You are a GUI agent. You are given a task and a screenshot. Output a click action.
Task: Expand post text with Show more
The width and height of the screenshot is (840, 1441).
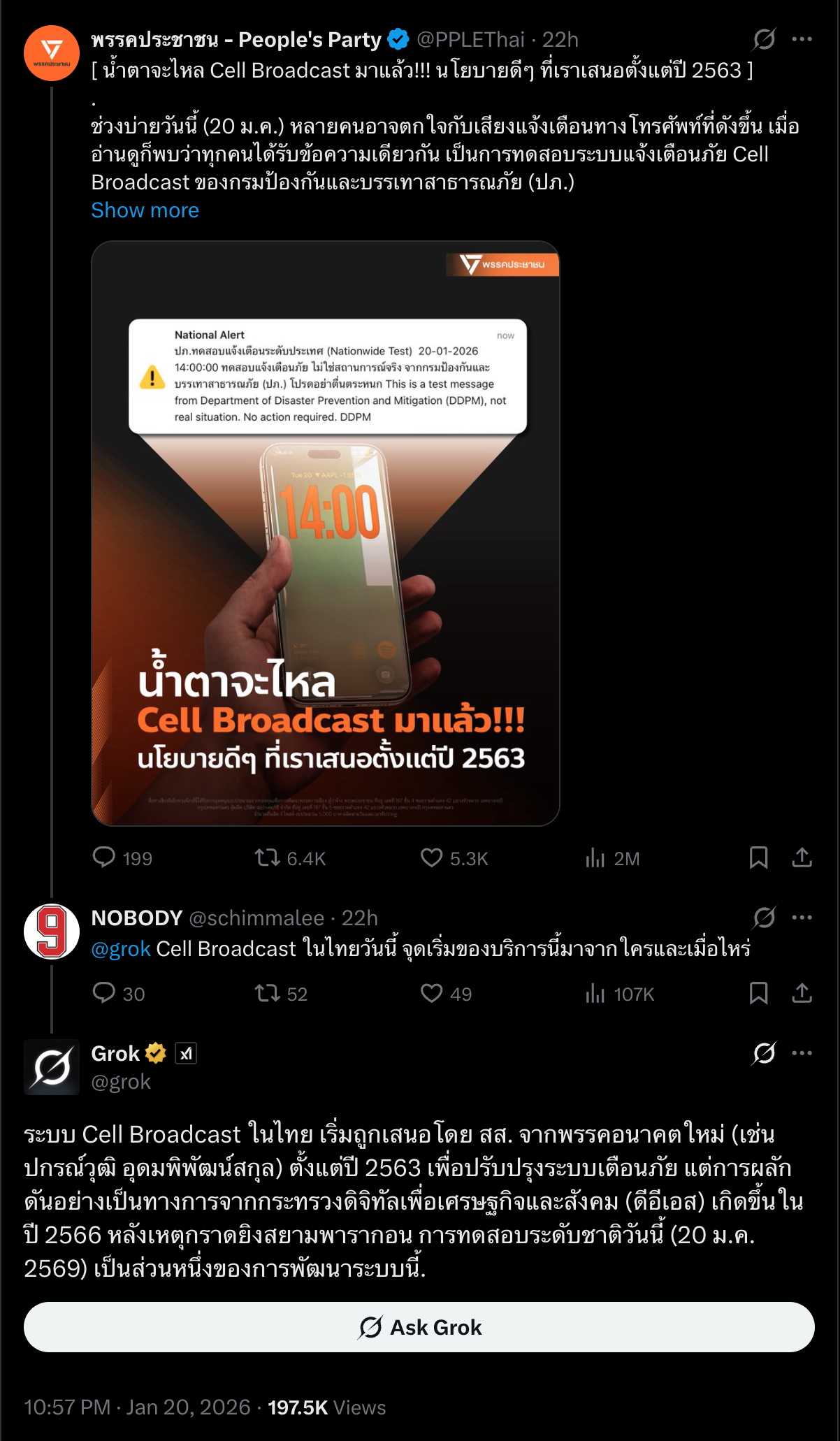pos(145,210)
